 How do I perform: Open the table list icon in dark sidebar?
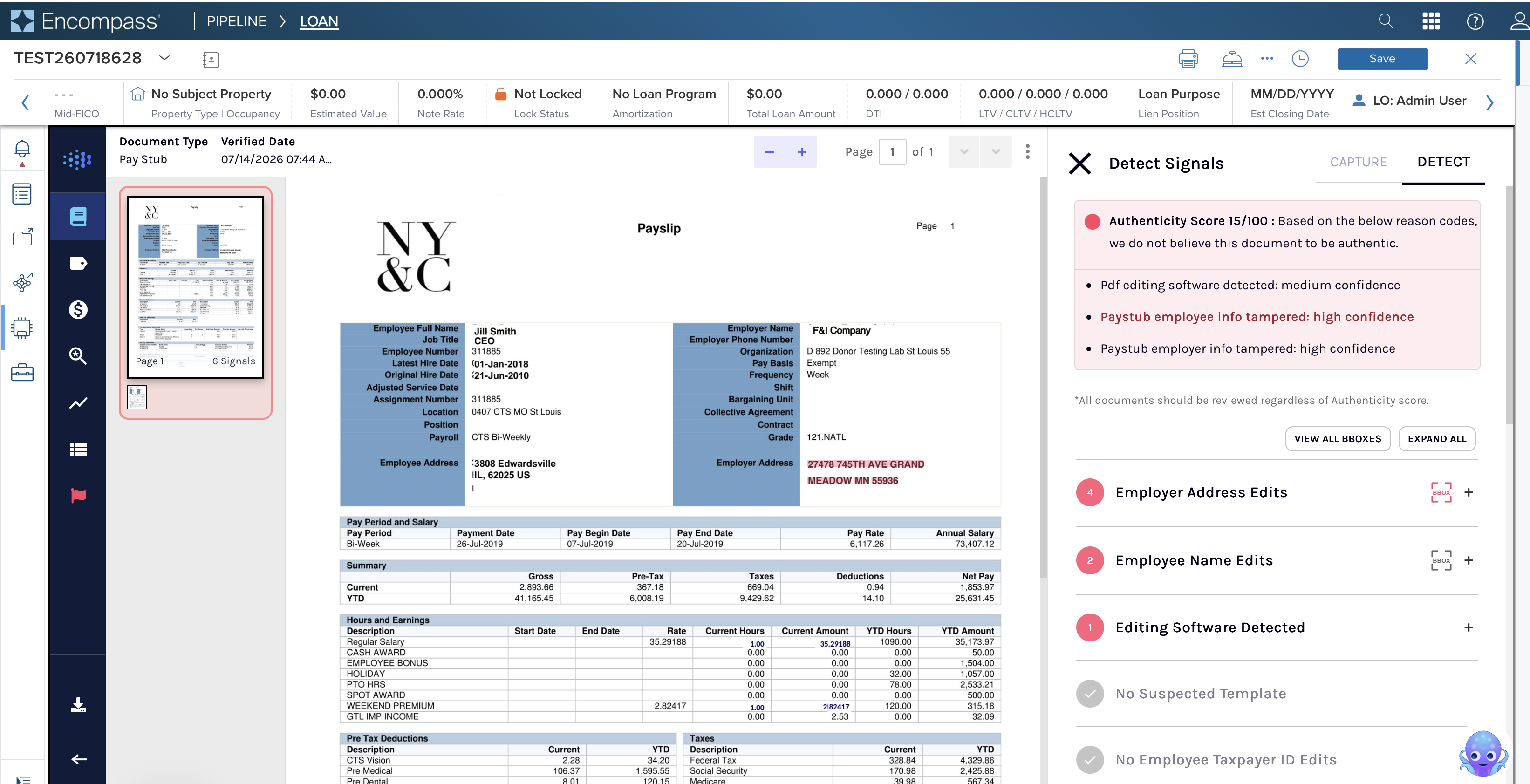click(78, 450)
